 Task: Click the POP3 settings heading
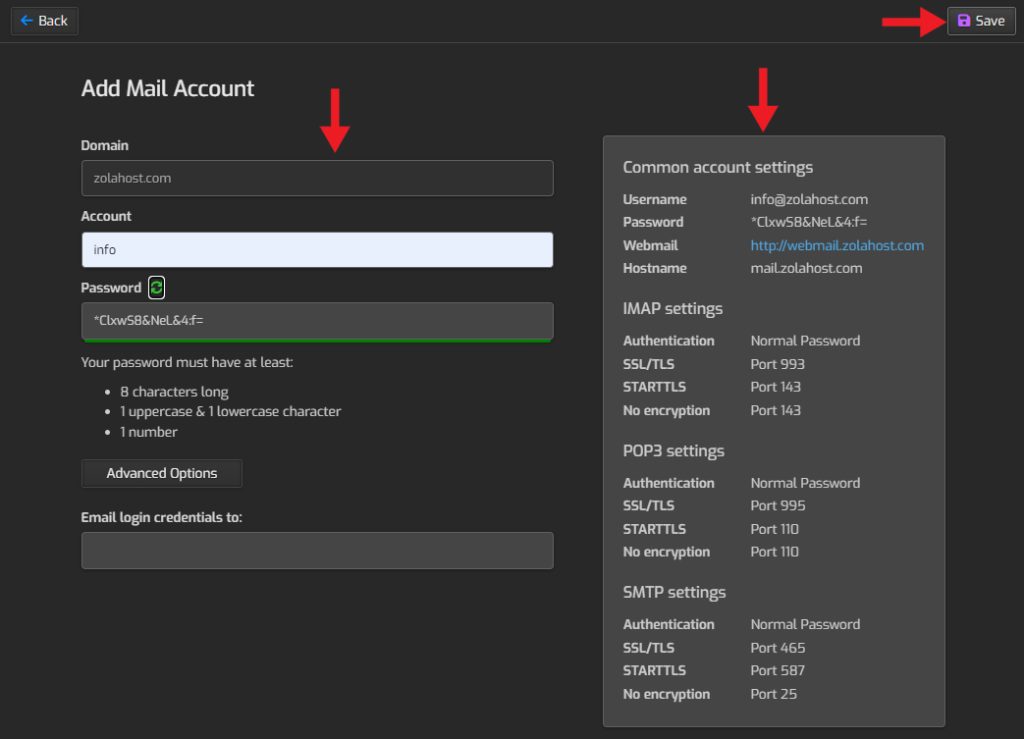coord(673,451)
